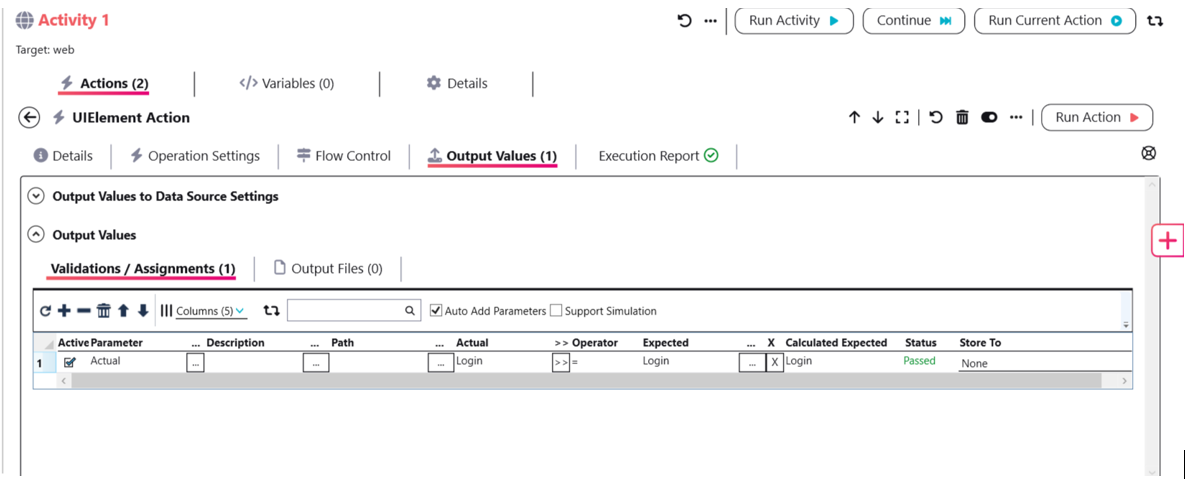Open the Columns (5) dropdown
This screenshot has width=1188, height=480.
[210, 311]
